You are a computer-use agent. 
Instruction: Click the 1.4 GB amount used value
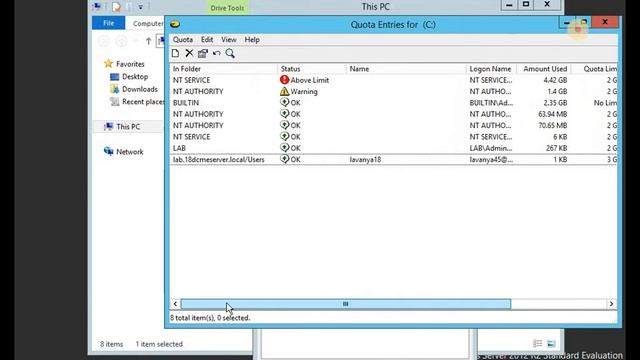point(557,91)
